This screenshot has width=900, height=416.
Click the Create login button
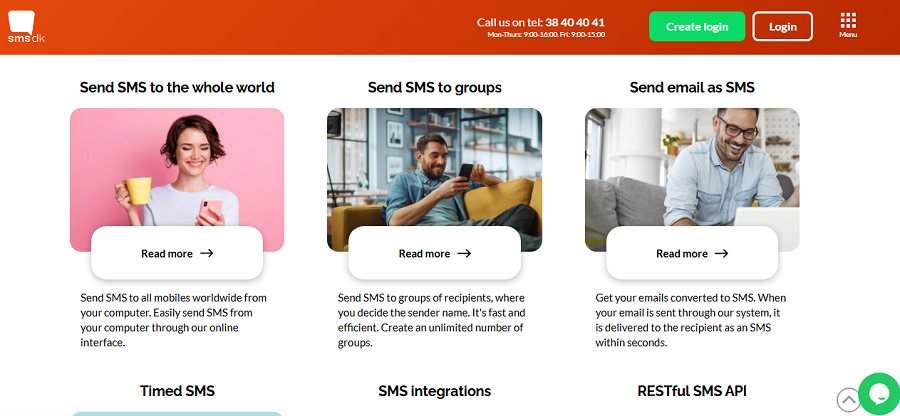pyautogui.click(x=697, y=26)
